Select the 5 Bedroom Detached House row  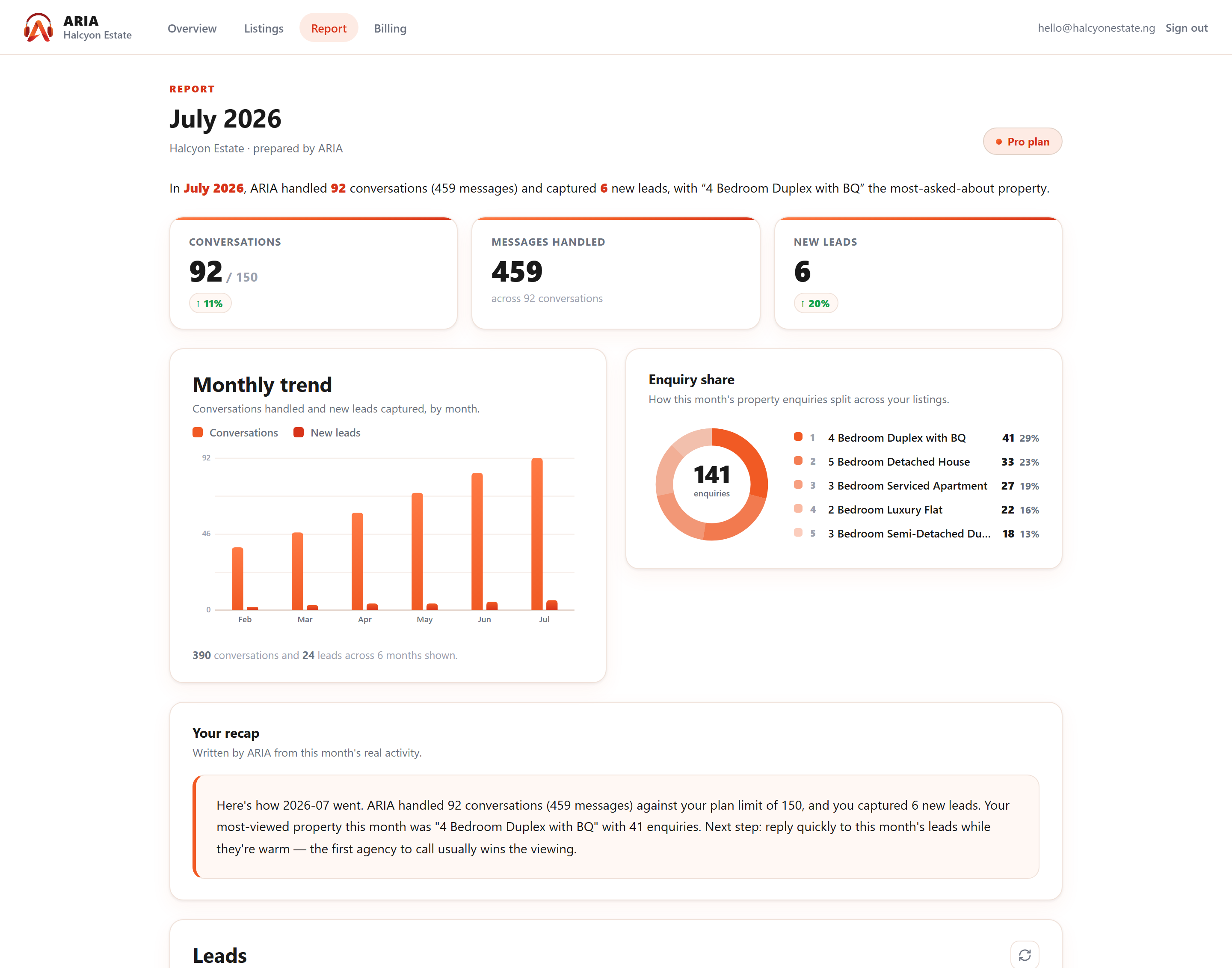tap(916, 462)
